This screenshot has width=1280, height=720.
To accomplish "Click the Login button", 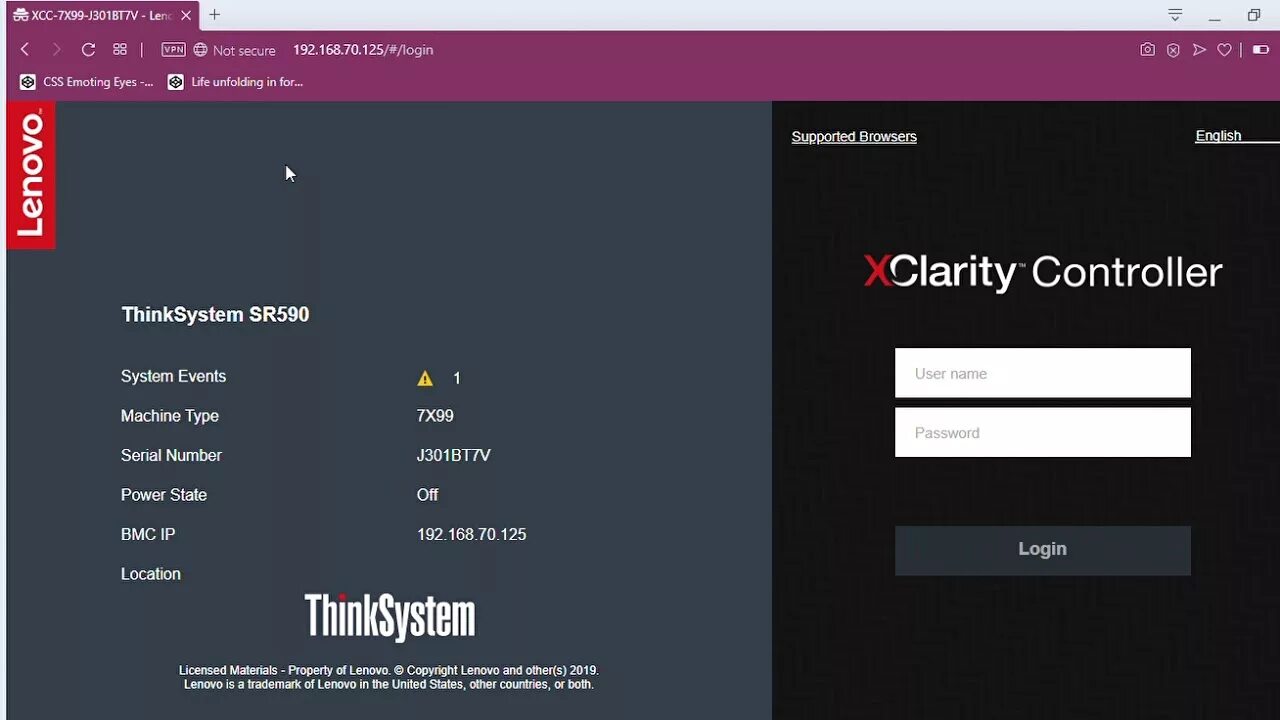I will tap(1043, 550).
